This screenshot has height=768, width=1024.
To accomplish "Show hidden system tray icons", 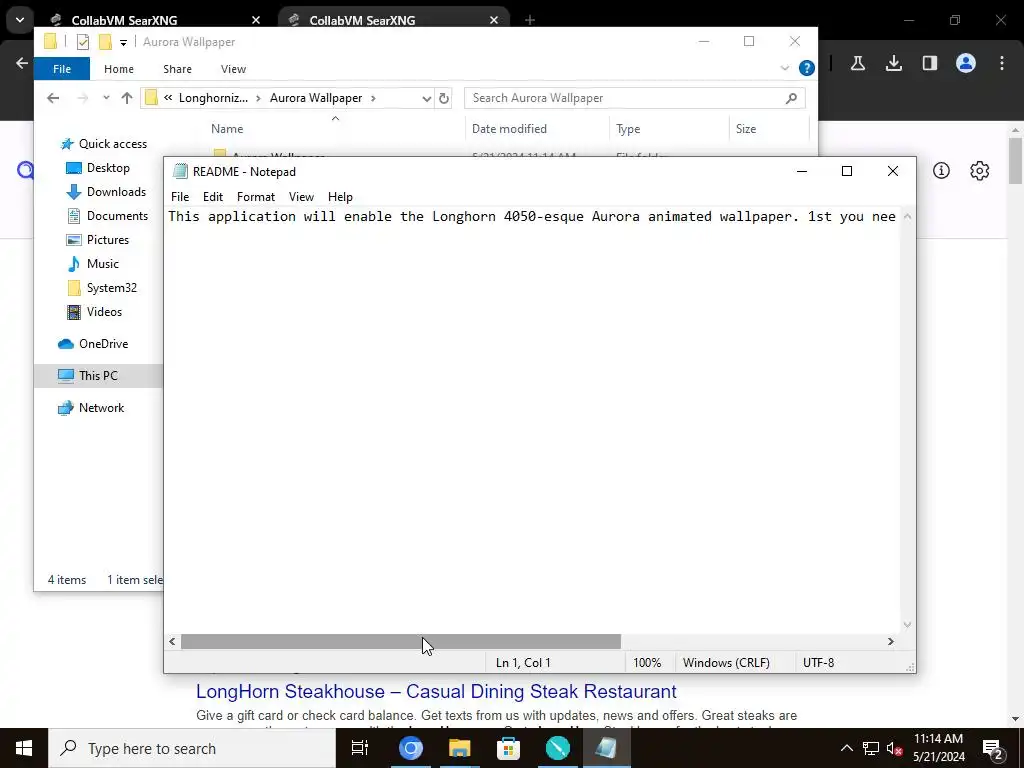I will click(x=846, y=748).
